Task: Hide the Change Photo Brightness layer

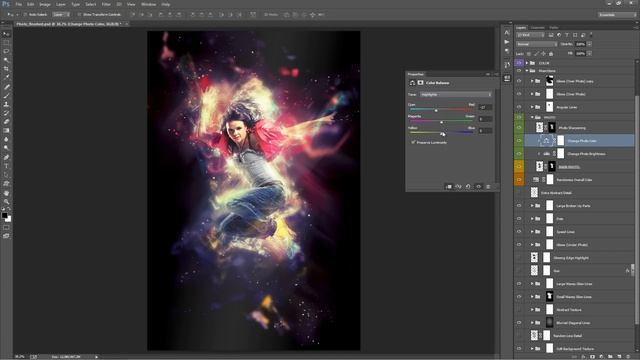Action: [519, 154]
